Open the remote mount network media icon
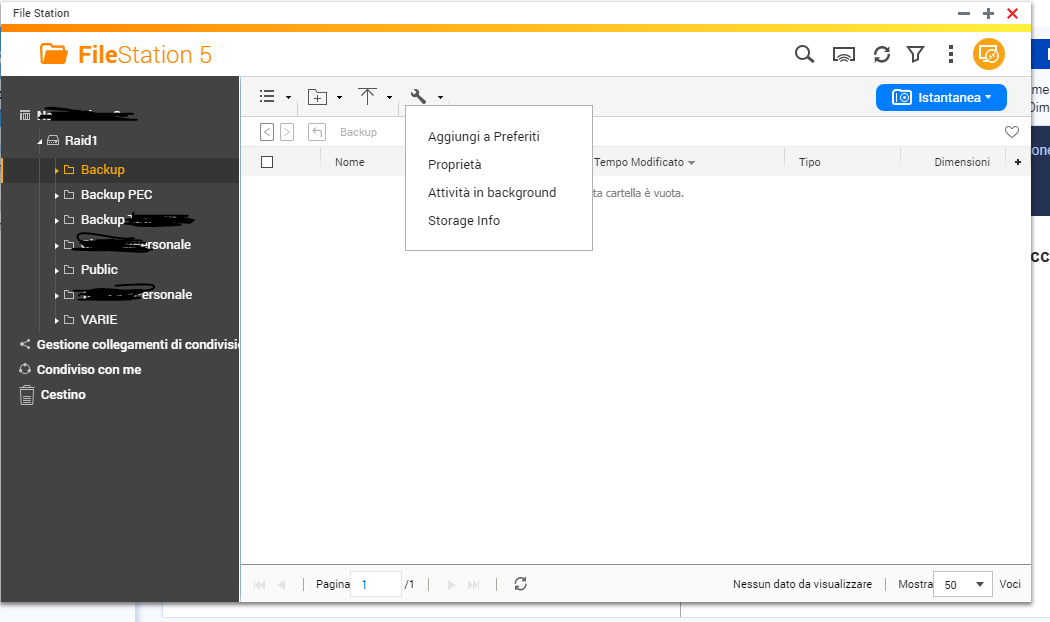 click(x=845, y=54)
